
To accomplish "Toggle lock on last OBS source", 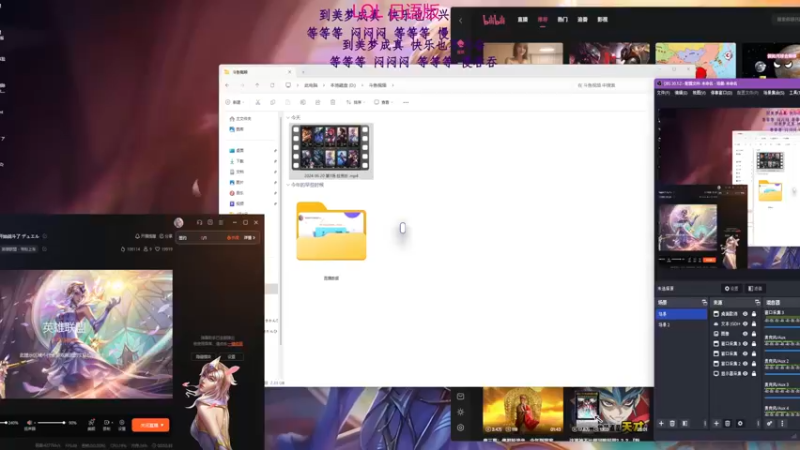I will 754,373.
